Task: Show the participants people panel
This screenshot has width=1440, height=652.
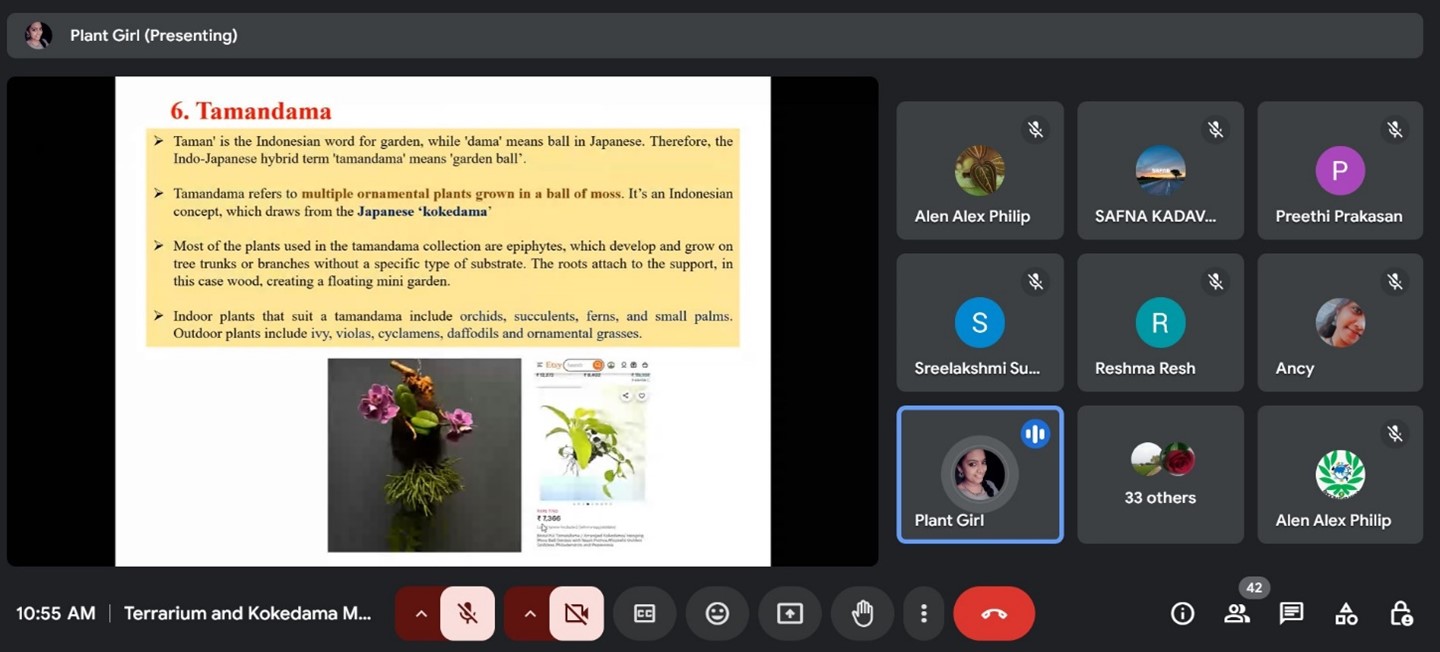Action: pyautogui.click(x=1237, y=613)
